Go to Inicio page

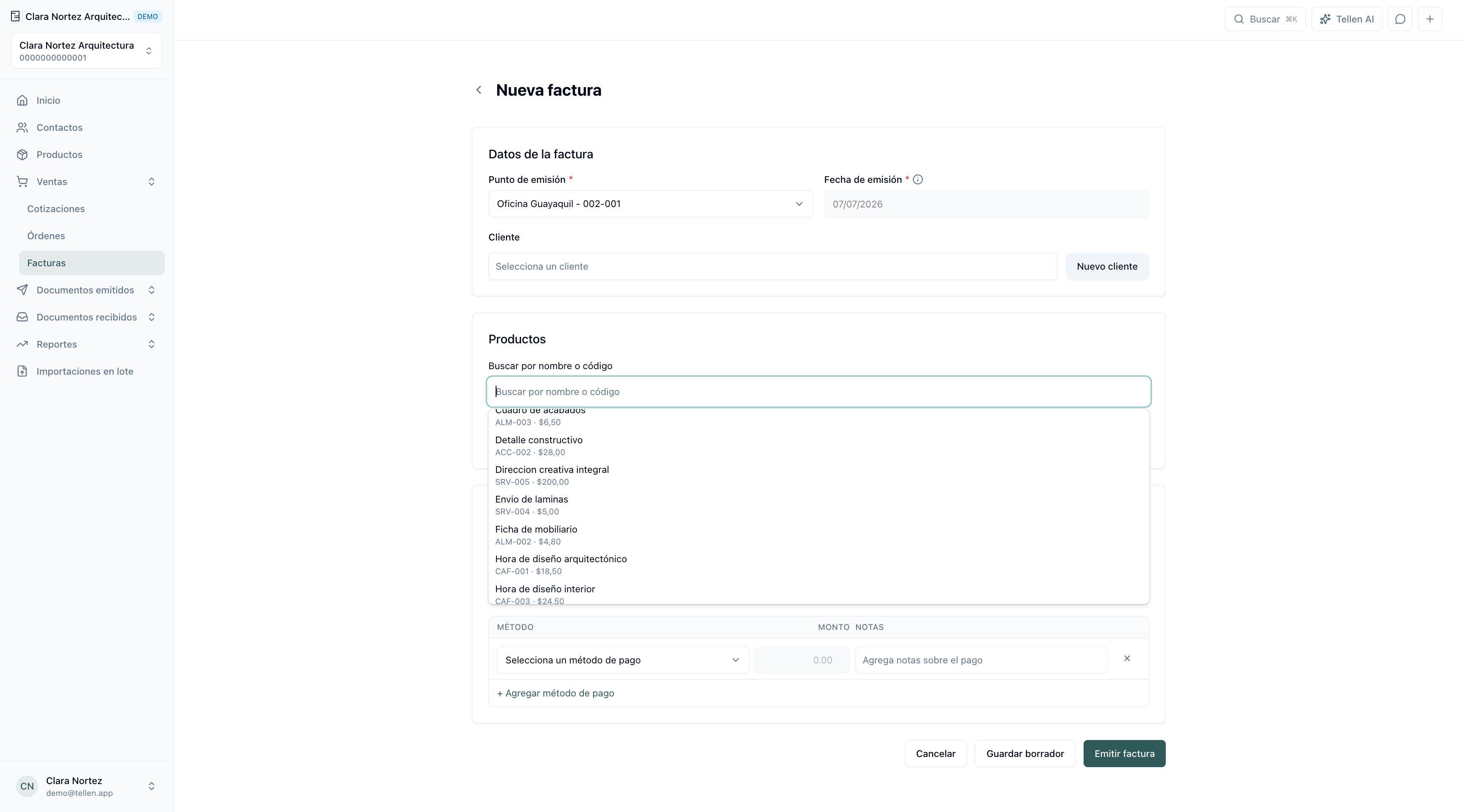[86, 100]
